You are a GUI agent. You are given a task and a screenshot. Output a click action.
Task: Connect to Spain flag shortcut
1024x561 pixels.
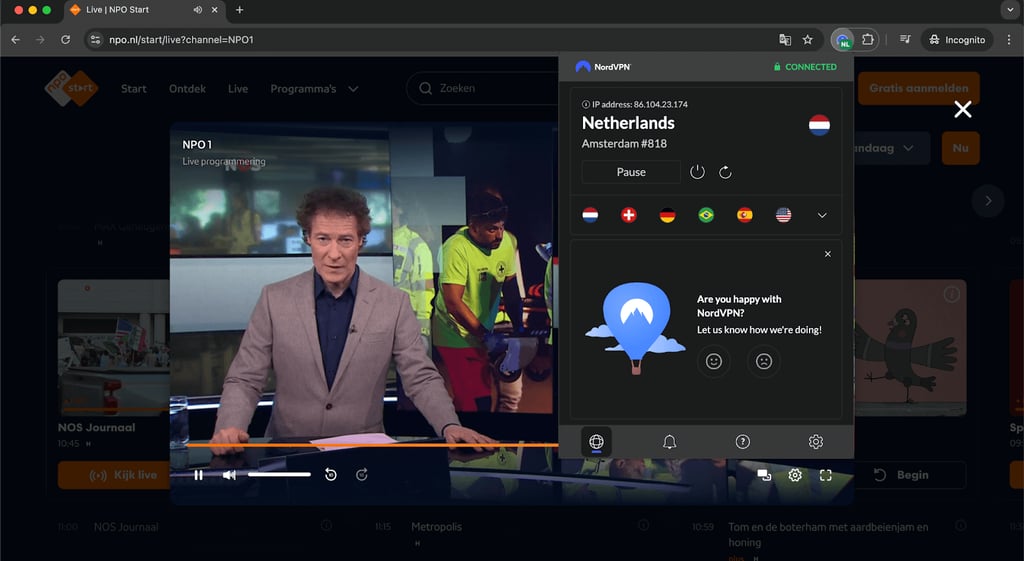tap(744, 215)
